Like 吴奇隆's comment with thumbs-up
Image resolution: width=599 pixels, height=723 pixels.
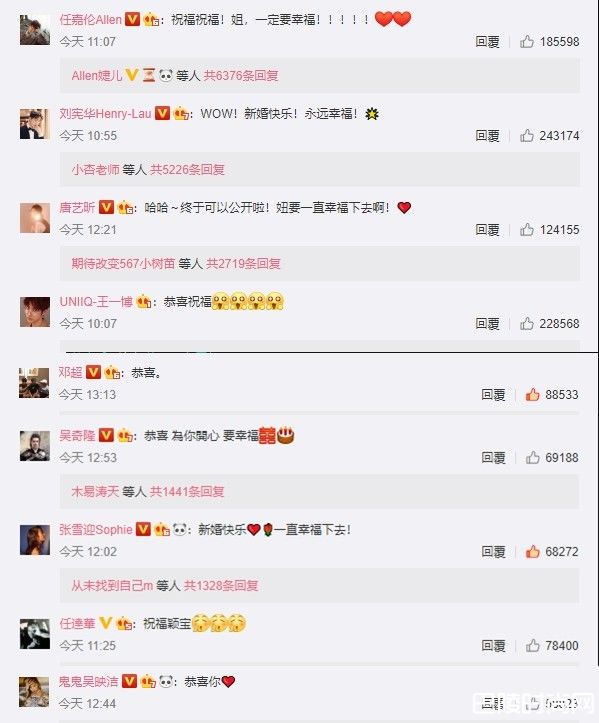point(533,457)
